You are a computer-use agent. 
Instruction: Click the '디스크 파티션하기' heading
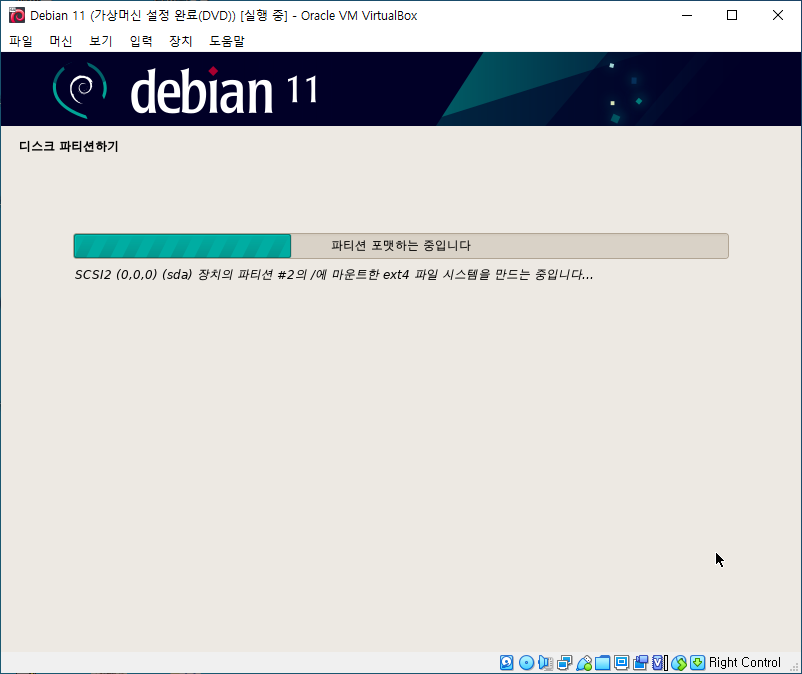pyautogui.click(x=69, y=146)
